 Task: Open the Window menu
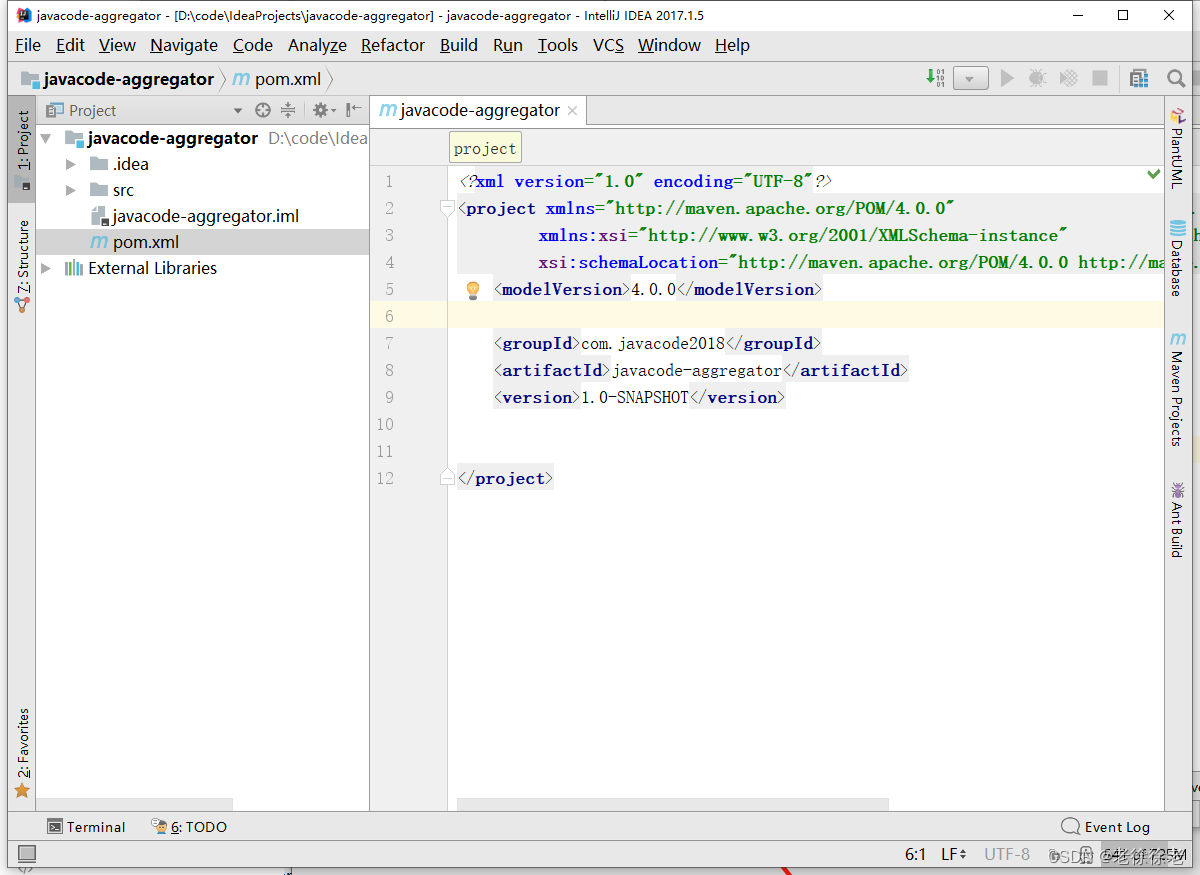tap(669, 45)
